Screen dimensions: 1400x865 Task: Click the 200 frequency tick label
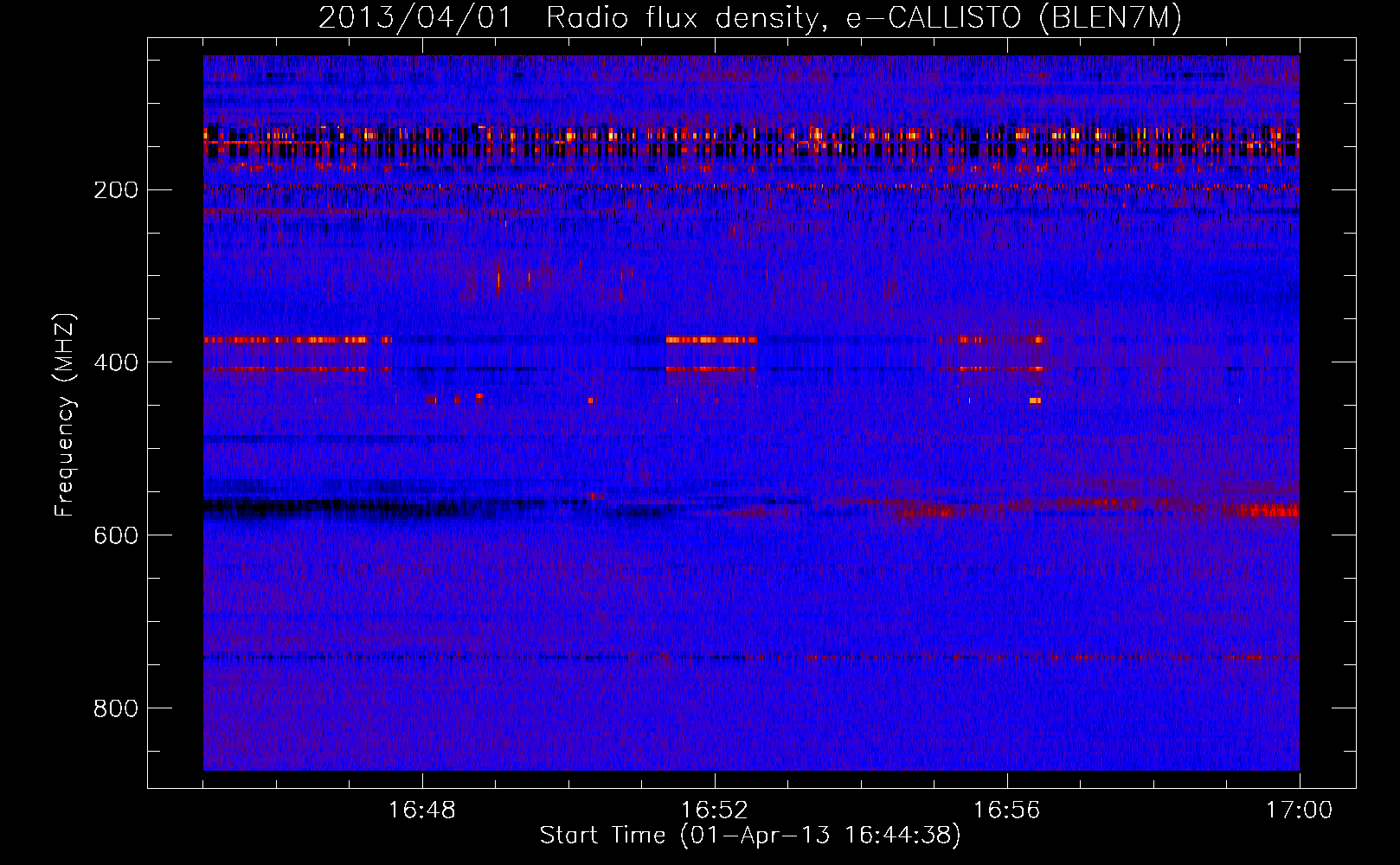coord(116,190)
